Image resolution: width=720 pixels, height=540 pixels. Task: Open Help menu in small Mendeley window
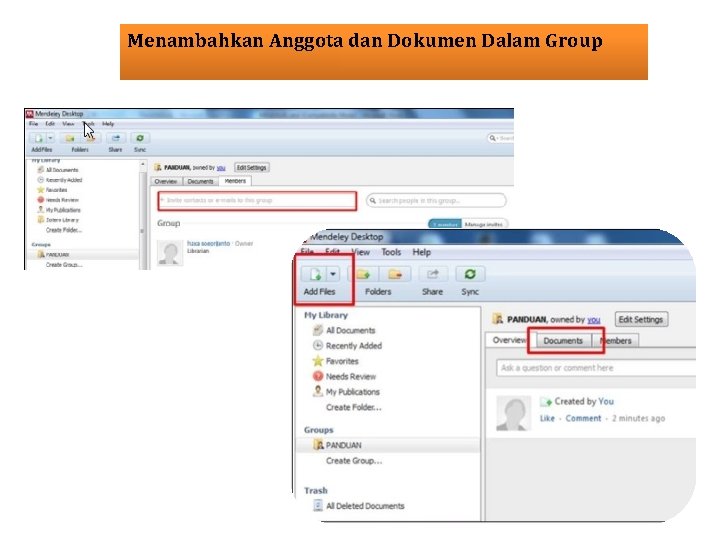108,124
